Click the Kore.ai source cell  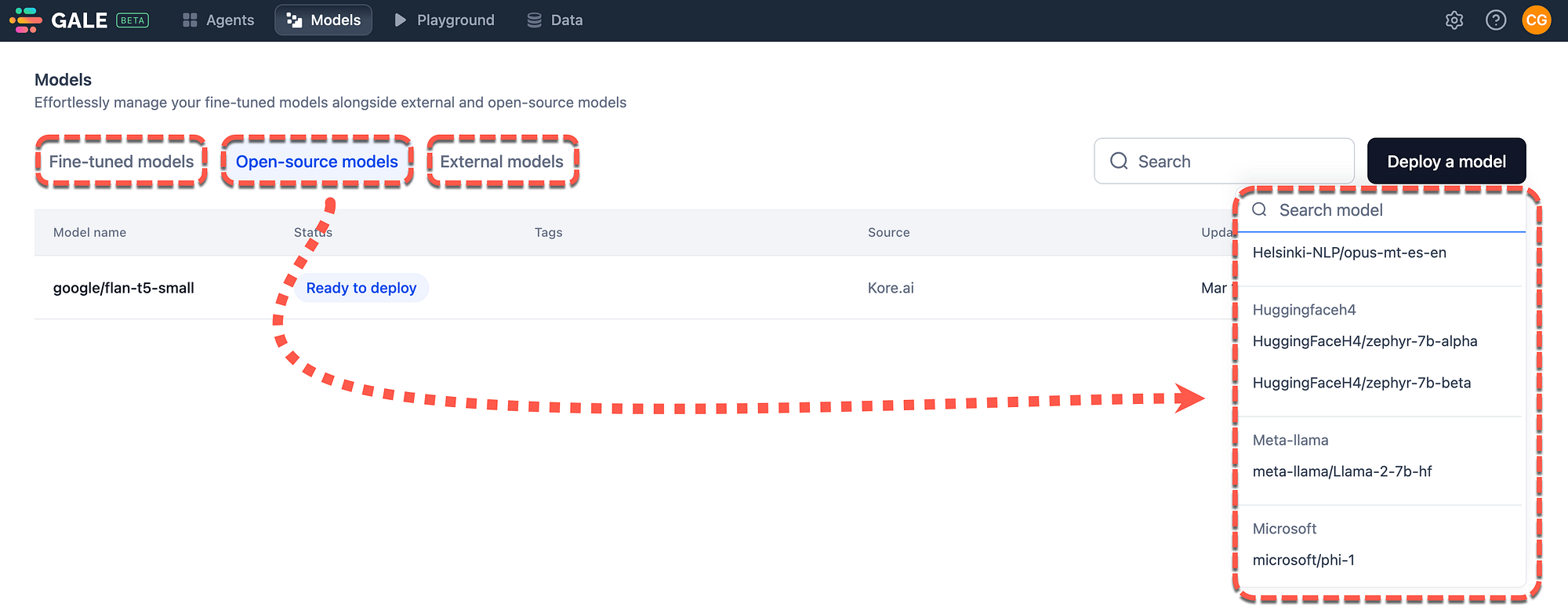point(891,288)
